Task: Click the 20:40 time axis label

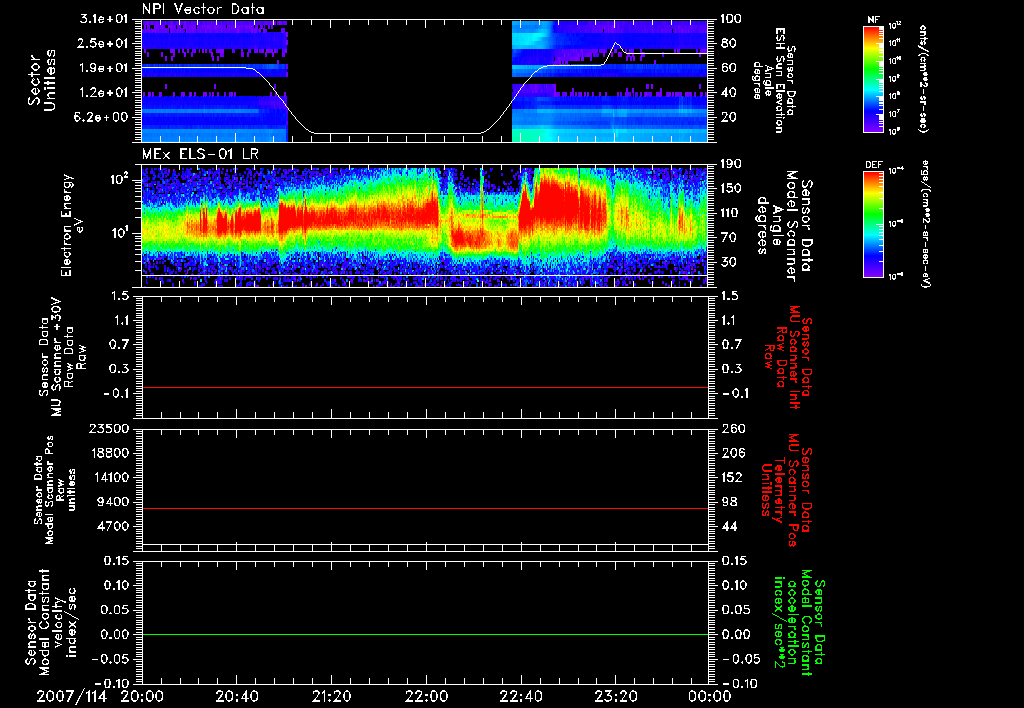Action: 236,696
